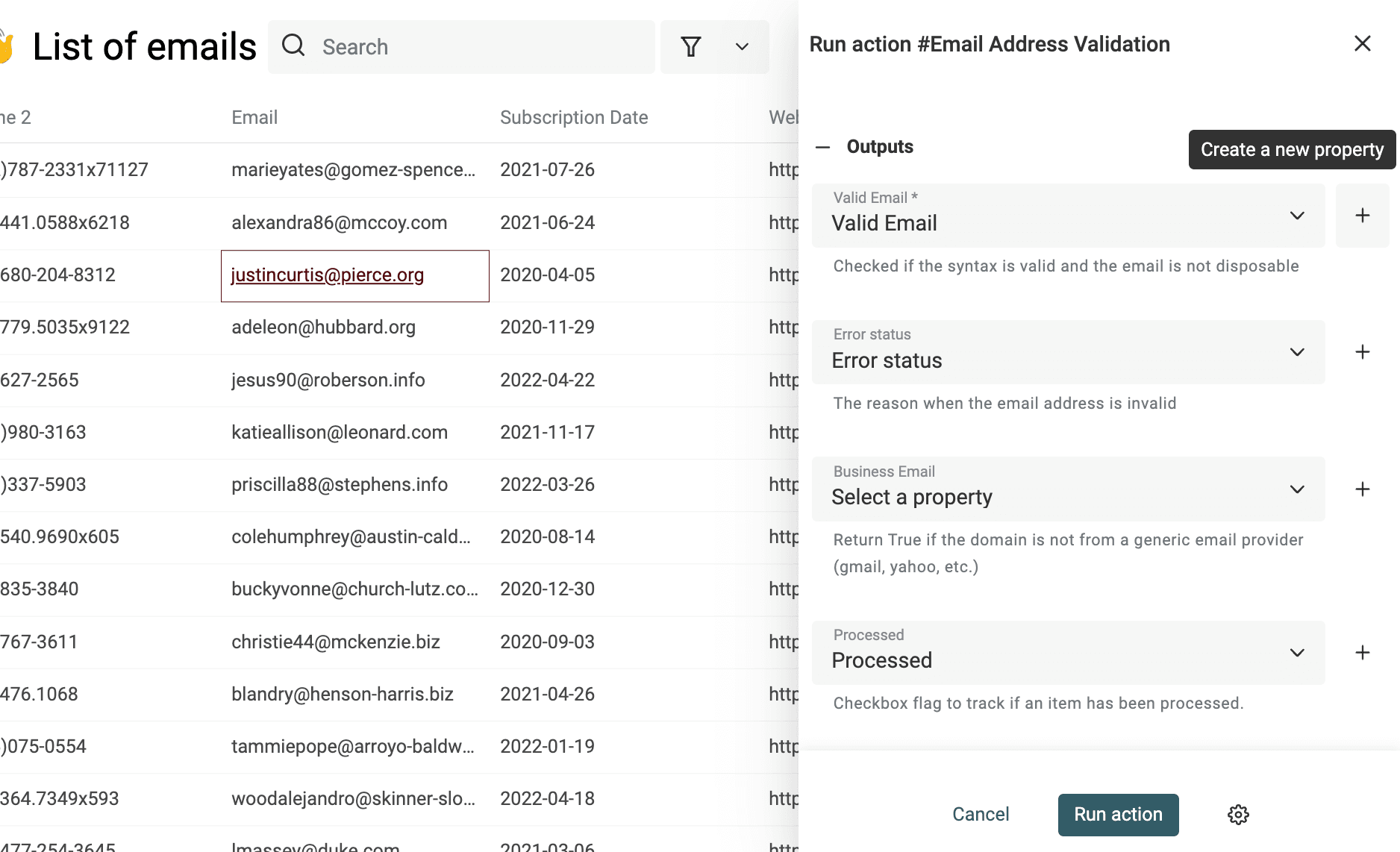
Task: Click the Cancel button
Action: pyautogui.click(x=980, y=815)
